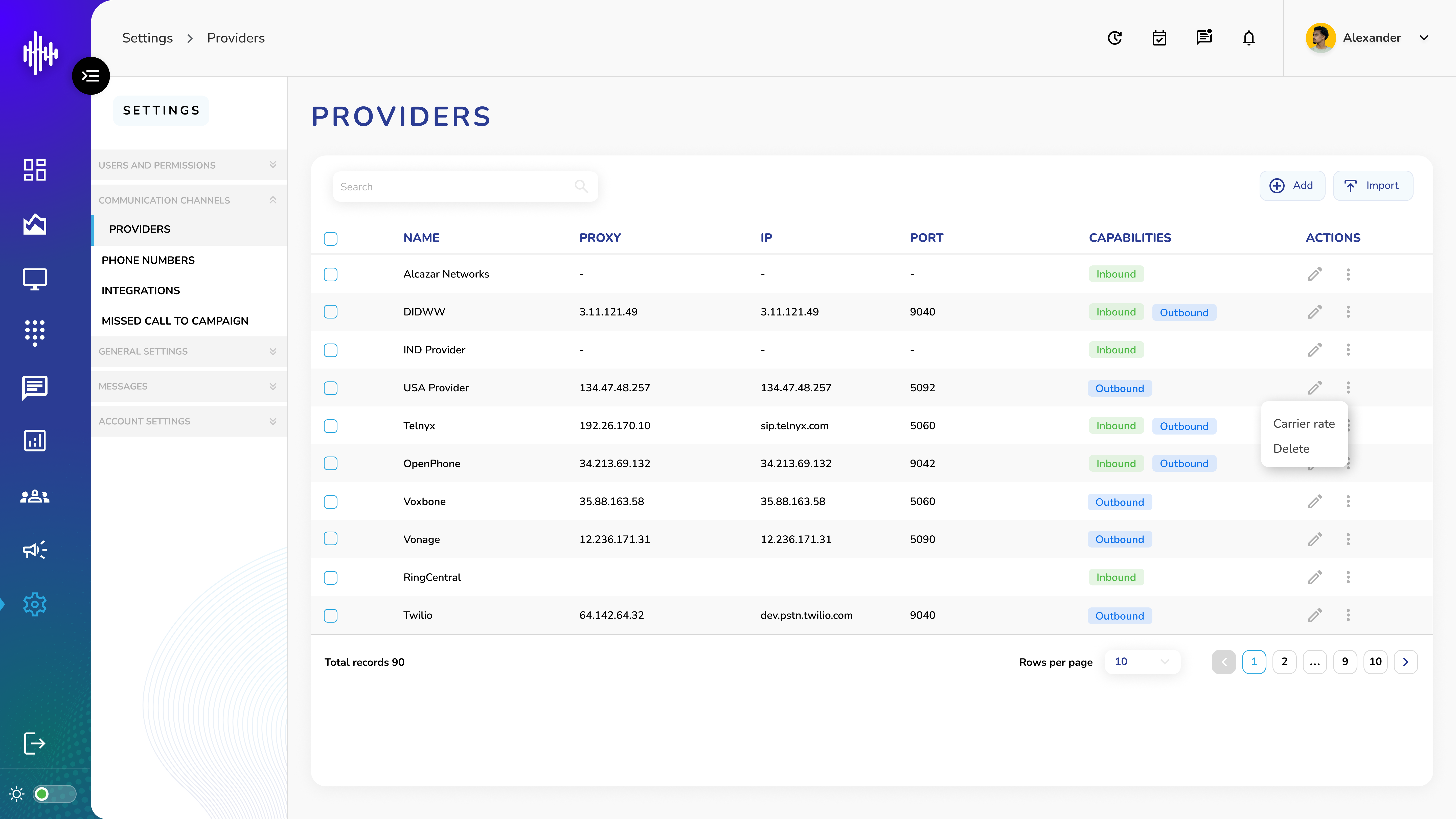Edit the Voxbone provider pencil icon
1456x819 pixels.
(1315, 501)
